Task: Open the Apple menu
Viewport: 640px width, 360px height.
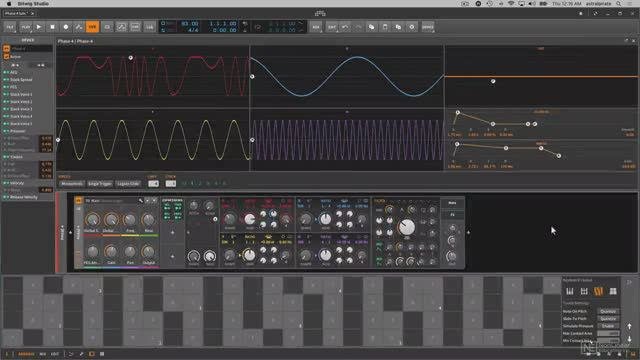Action: pyautogui.click(x=9, y=3)
